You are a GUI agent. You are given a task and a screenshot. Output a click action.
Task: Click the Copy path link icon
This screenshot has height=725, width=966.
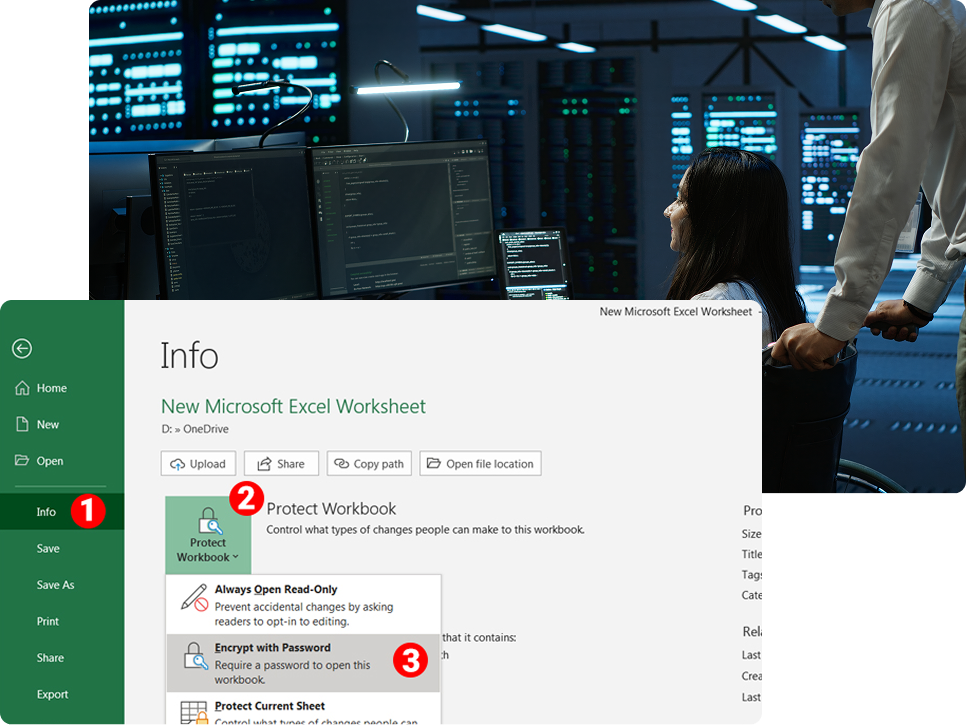coord(341,463)
